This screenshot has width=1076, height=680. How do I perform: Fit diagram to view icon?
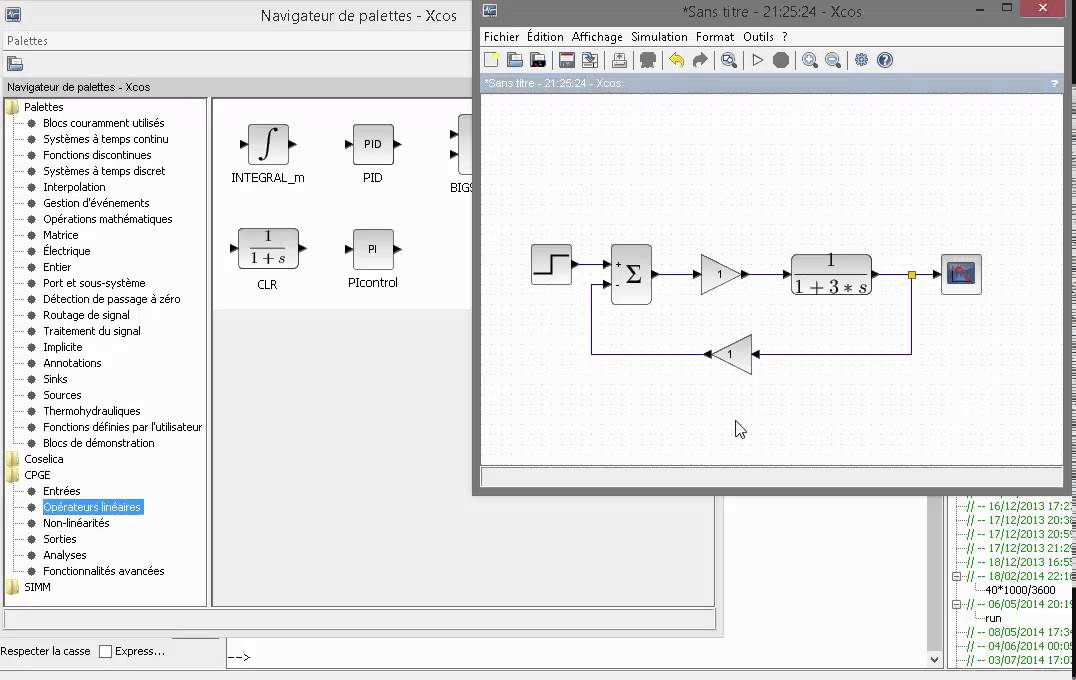tap(729, 60)
